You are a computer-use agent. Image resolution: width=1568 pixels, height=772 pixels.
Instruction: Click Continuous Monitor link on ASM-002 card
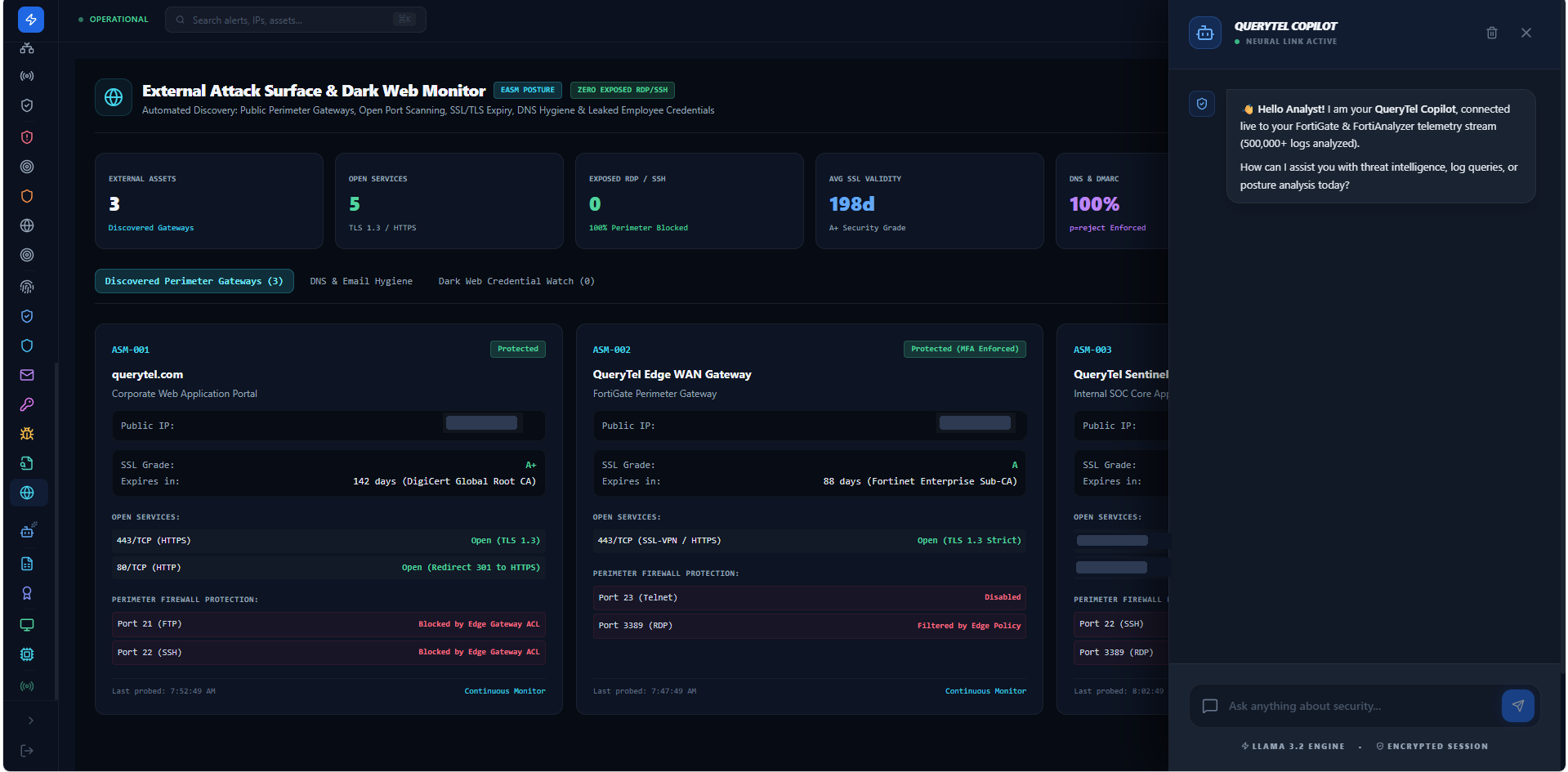[985, 691]
